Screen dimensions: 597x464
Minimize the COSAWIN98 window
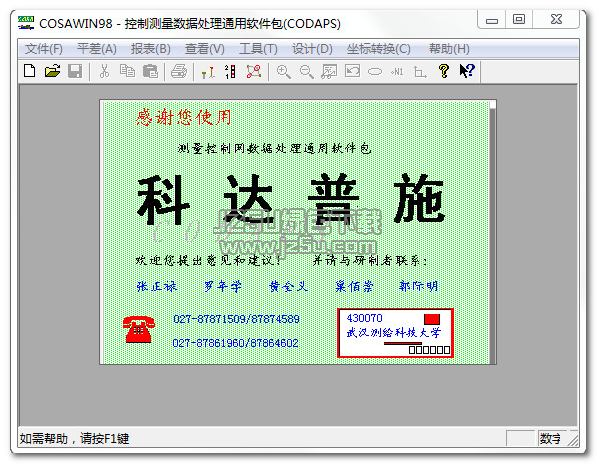pos(492,19)
